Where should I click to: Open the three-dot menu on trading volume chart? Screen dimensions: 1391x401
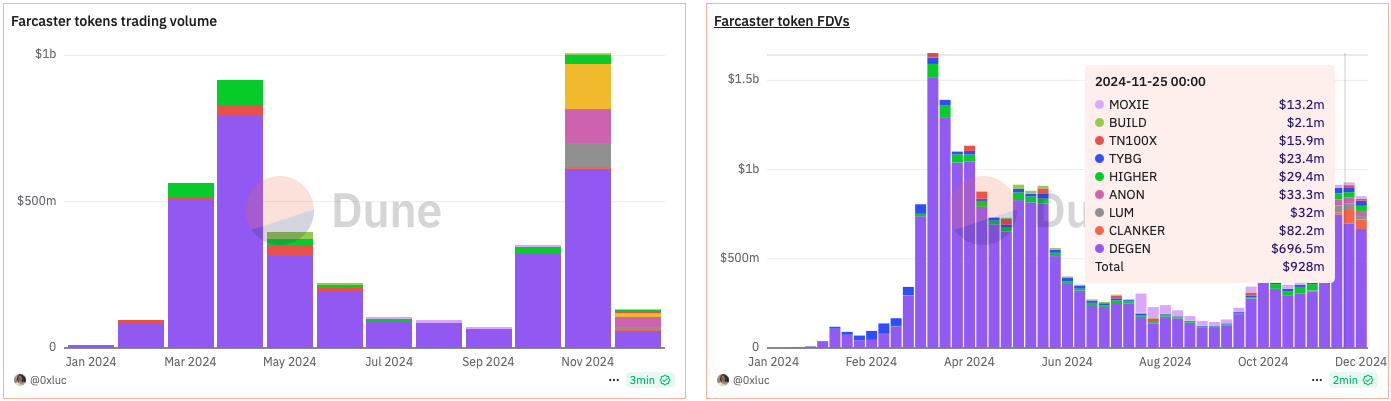click(x=614, y=380)
